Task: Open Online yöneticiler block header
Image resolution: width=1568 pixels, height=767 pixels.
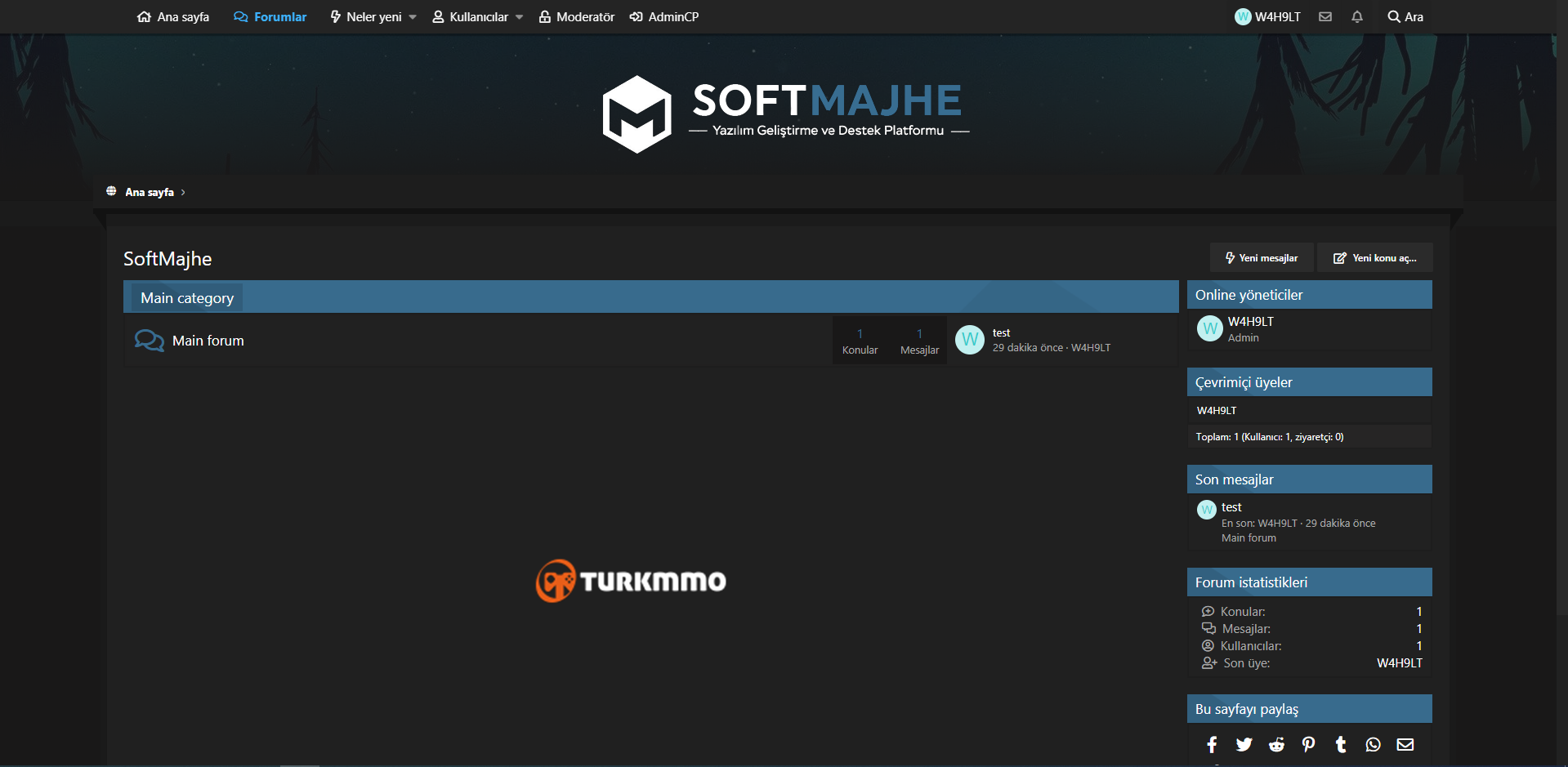Action: (1249, 295)
